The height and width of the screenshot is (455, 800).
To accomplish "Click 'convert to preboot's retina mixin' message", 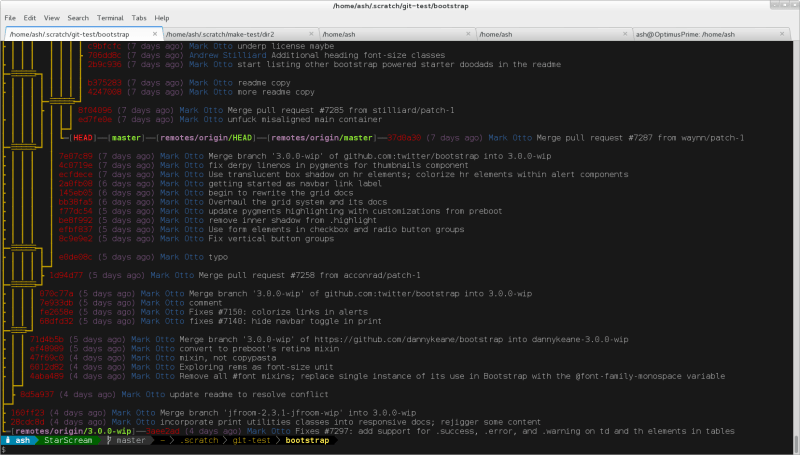I will coord(259,349).
